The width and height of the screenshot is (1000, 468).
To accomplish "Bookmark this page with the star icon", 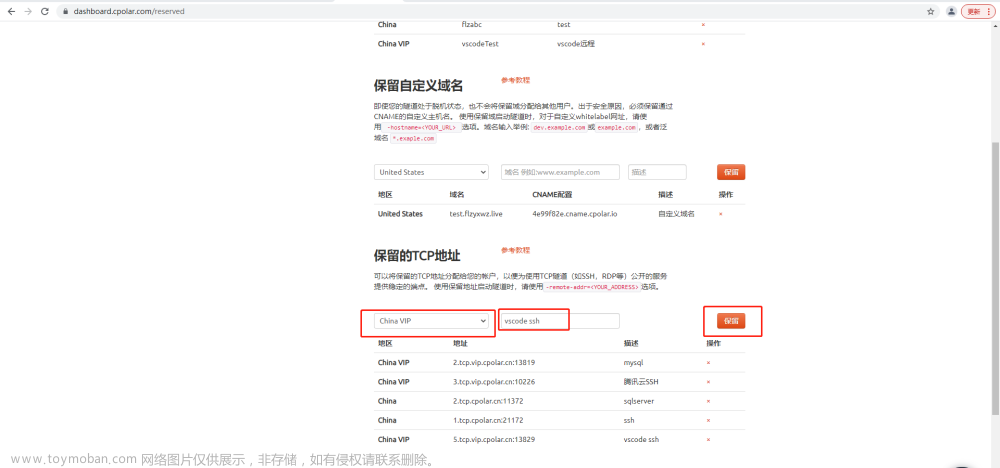I will 930,11.
